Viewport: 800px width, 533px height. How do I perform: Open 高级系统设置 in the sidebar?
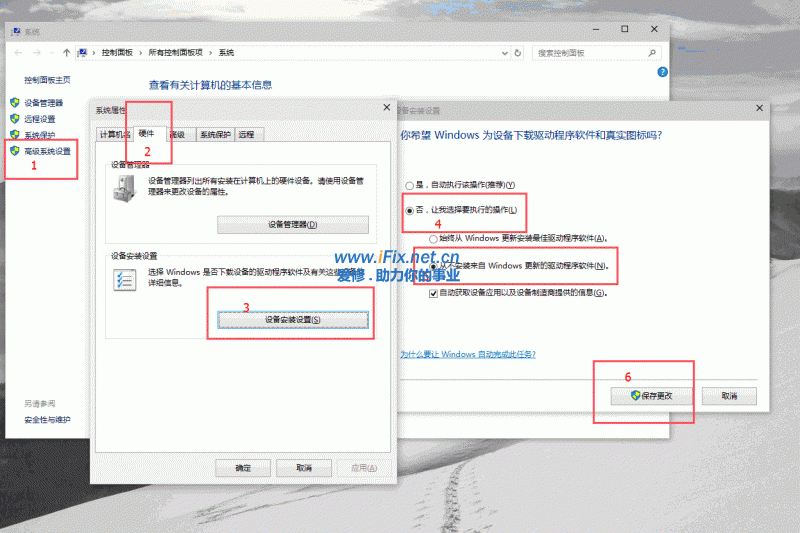[x=47, y=151]
